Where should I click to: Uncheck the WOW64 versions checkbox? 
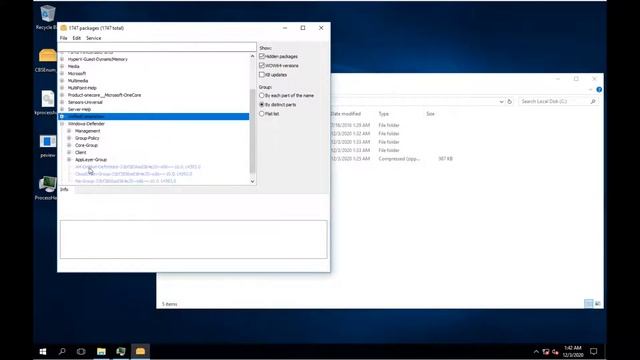point(262,65)
